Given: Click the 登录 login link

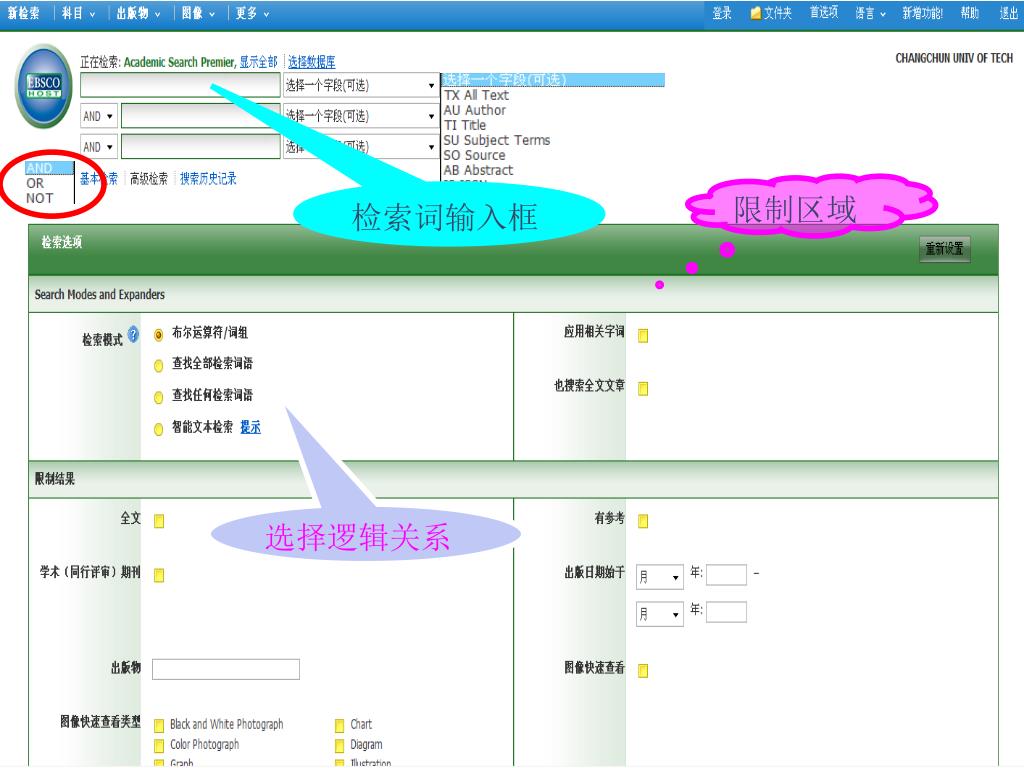Looking at the screenshot, I should [x=722, y=13].
